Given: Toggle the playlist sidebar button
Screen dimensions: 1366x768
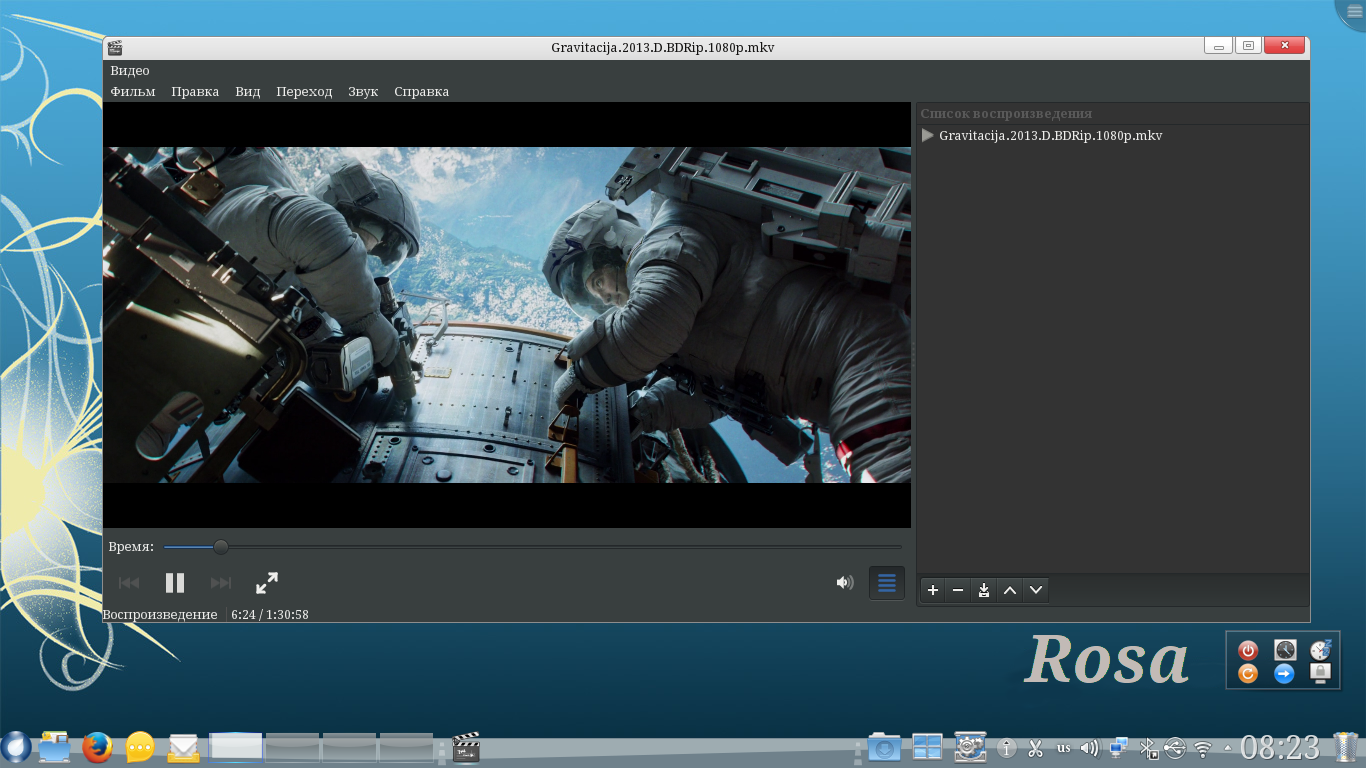Looking at the screenshot, I should [x=887, y=583].
